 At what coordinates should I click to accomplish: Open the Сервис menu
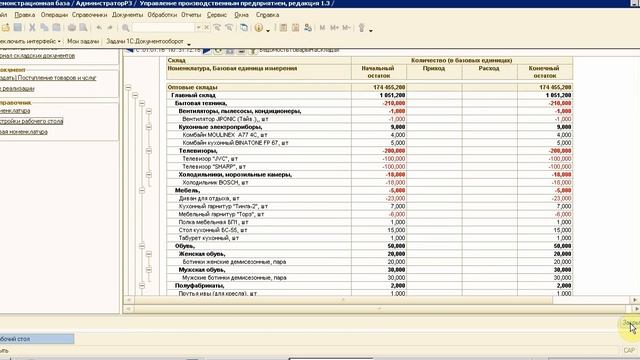point(217,15)
